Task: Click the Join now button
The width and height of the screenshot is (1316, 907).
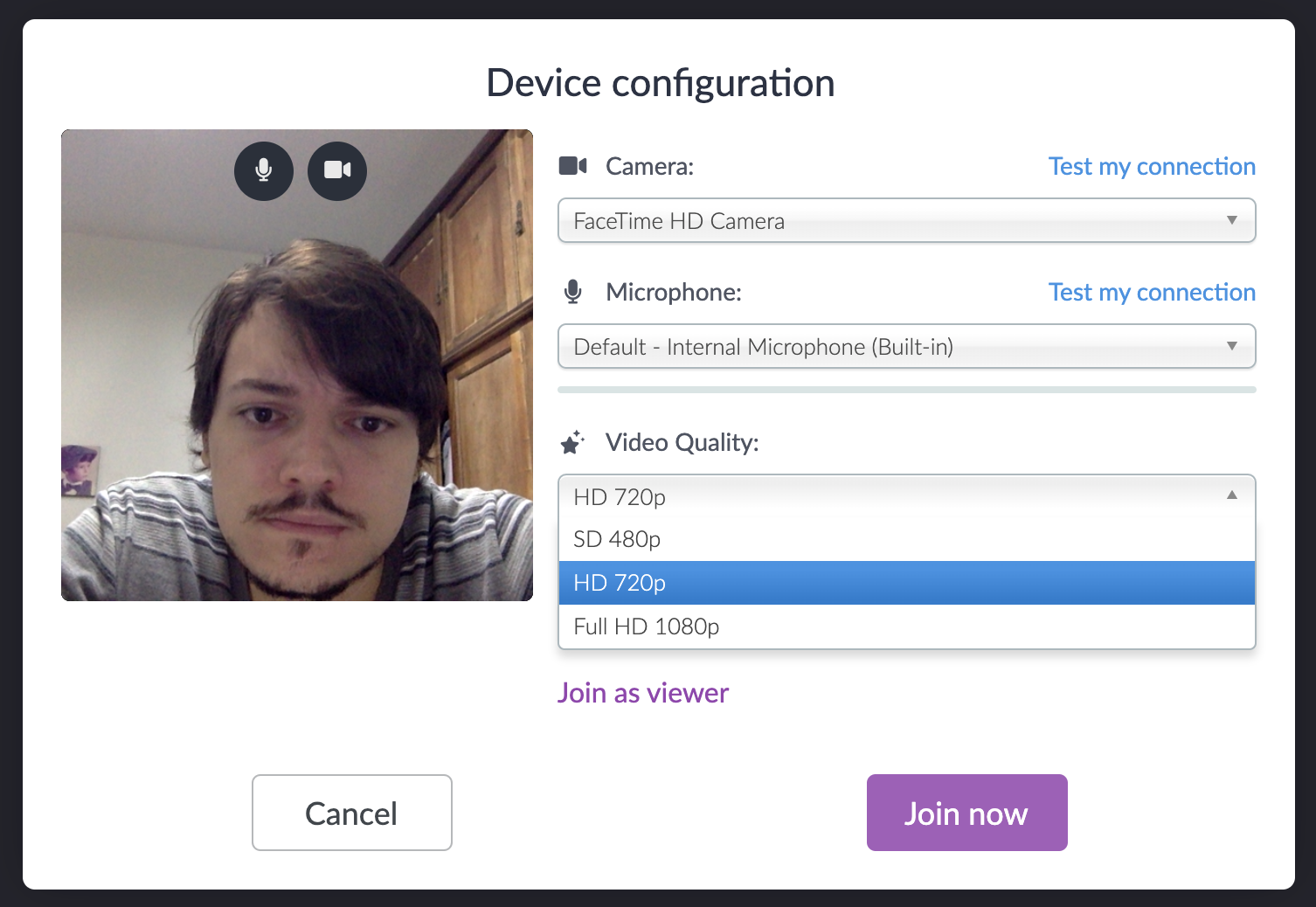Action: 967,813
